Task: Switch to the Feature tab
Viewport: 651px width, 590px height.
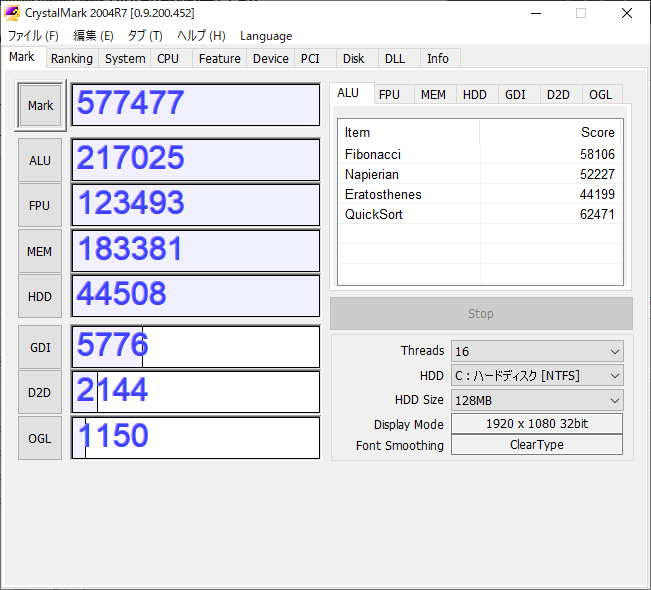Action: pyautogui.click(x=220, y=59)
